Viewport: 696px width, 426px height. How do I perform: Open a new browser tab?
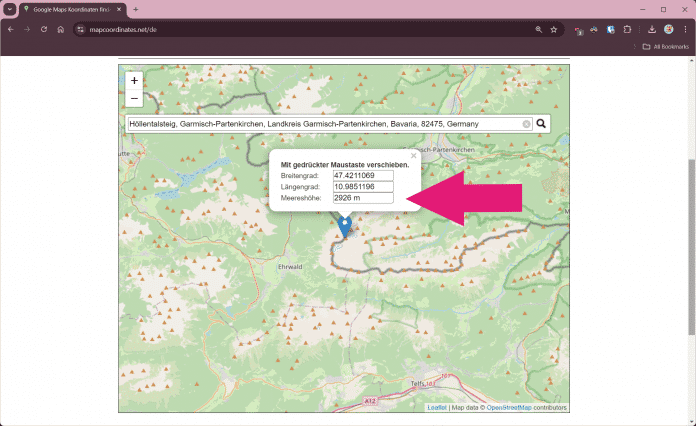[x=136, y=9]
